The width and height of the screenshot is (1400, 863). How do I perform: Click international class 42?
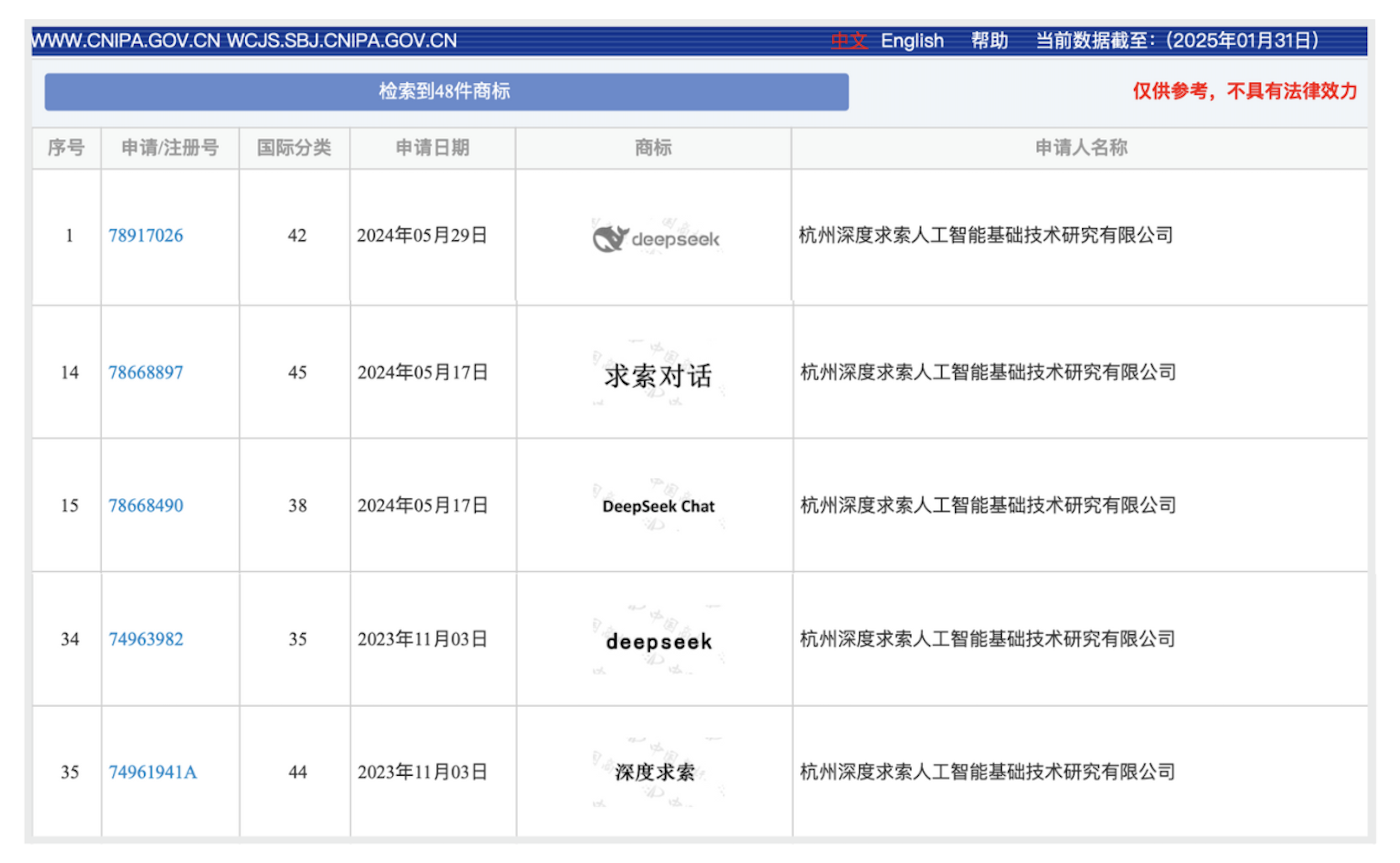297,235
